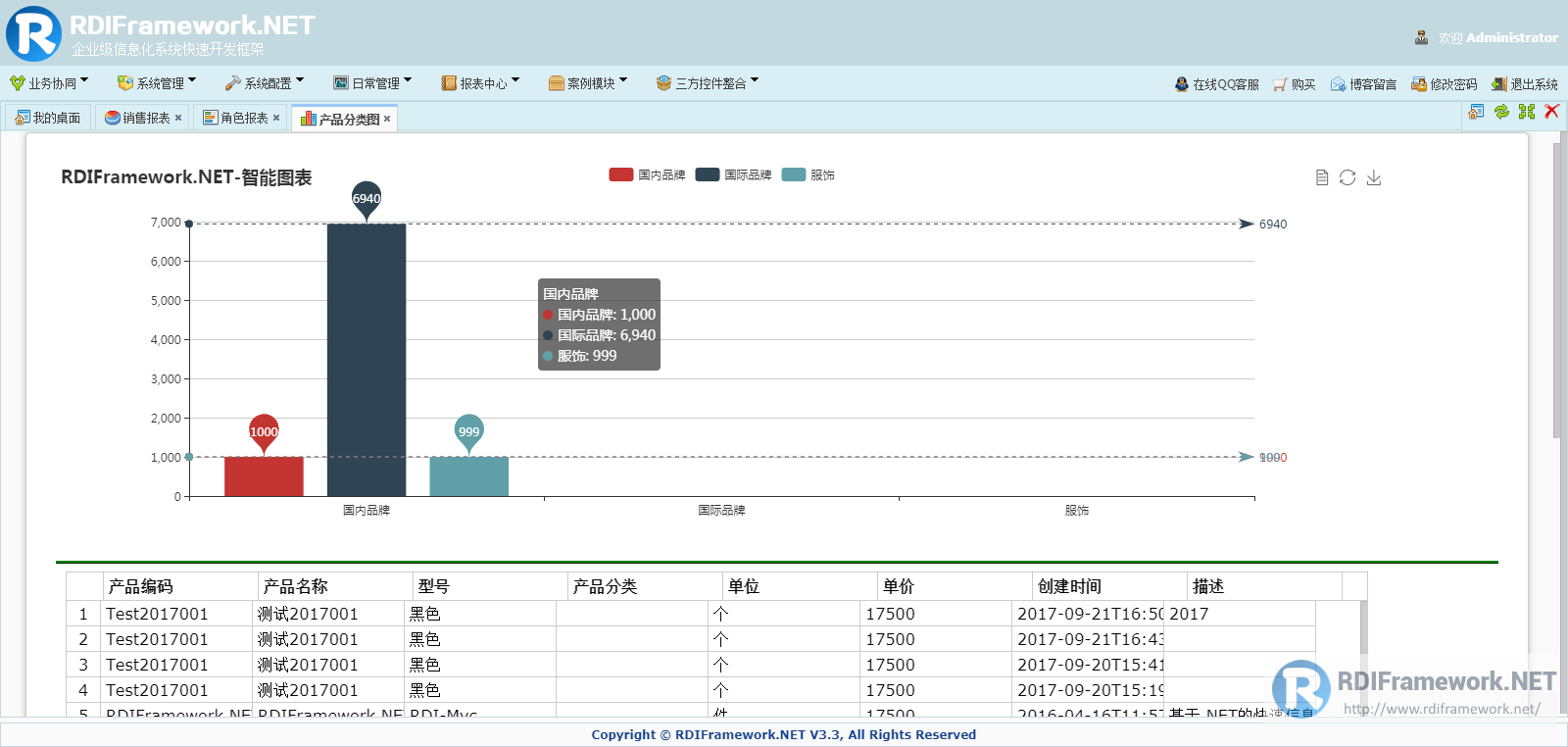Click 退出系统 to log out
The width and height of the screenshot is (1568, 747).
[x=1524, y=84]
